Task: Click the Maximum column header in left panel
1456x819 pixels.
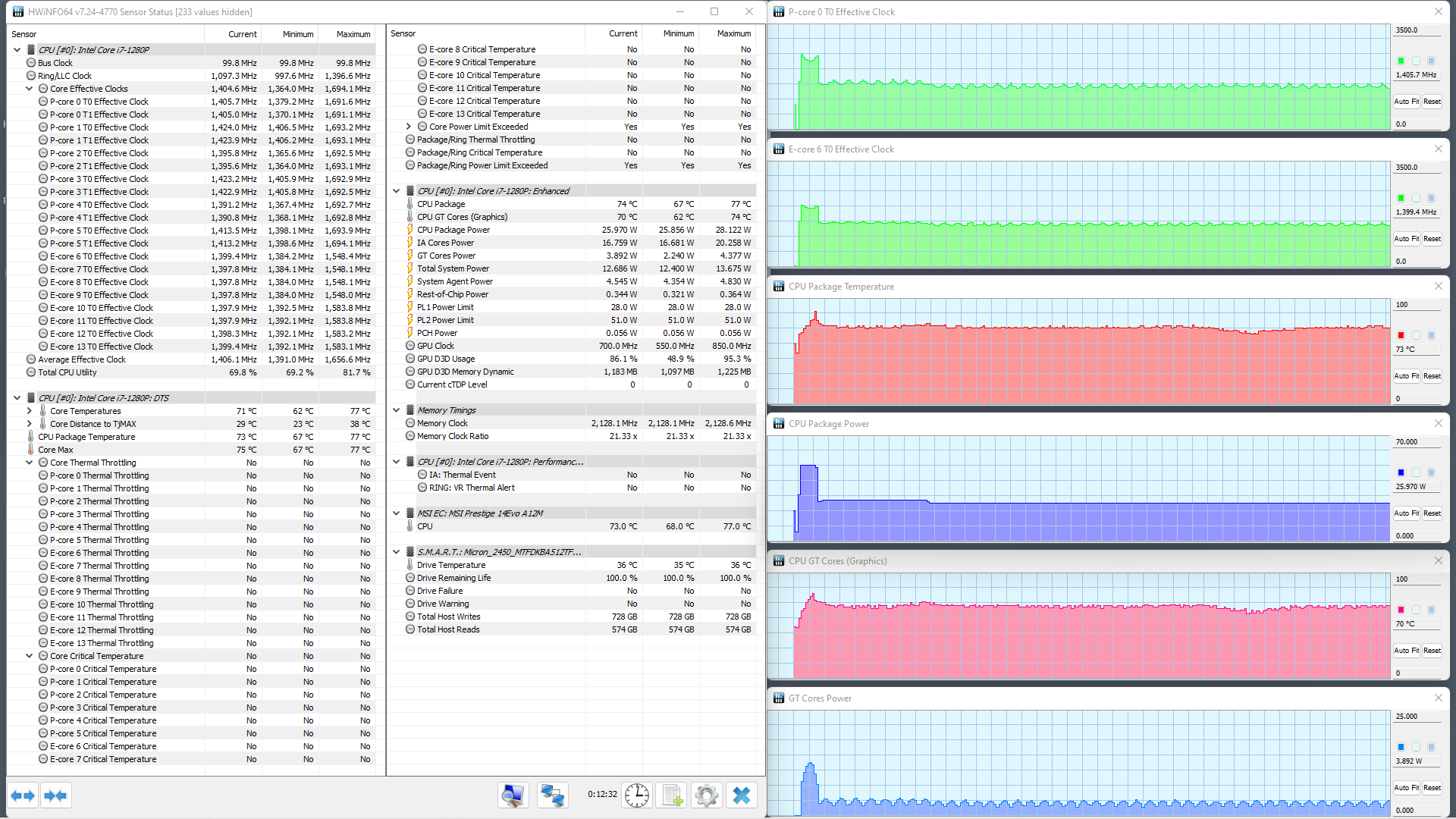Action: [353, 34]
